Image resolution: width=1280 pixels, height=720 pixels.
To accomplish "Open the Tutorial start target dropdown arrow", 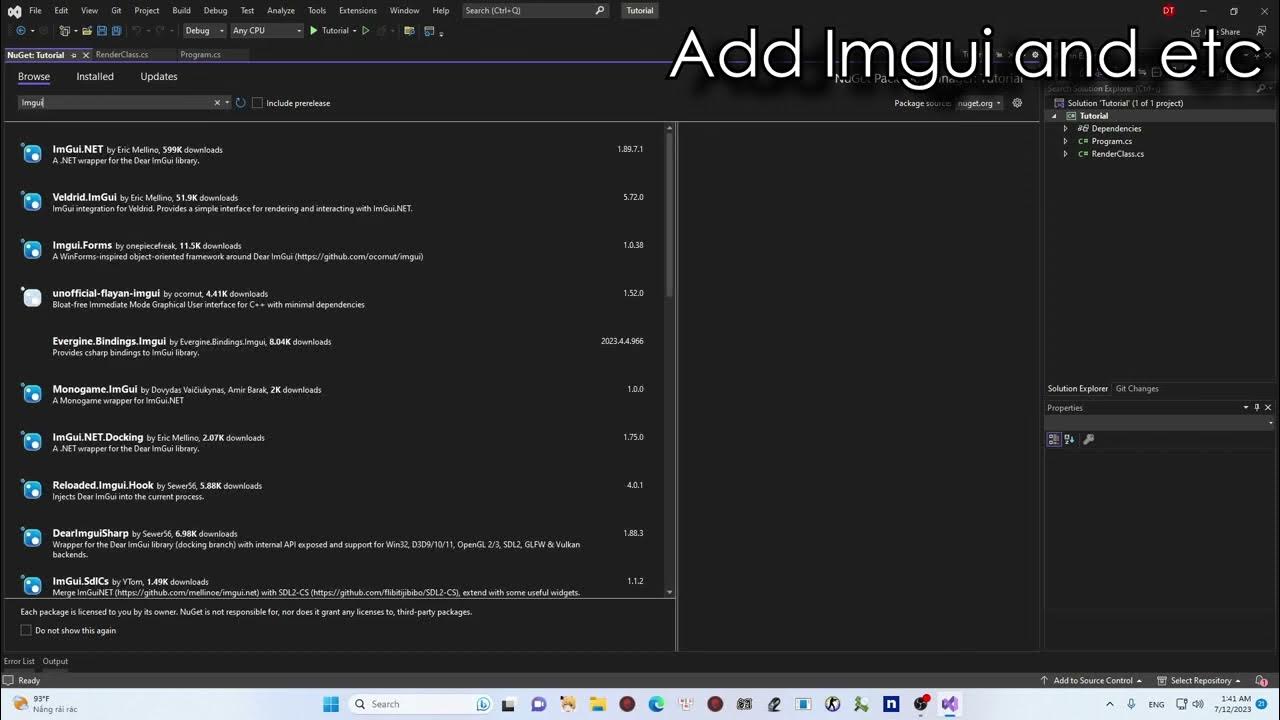I will pos(354,31).
